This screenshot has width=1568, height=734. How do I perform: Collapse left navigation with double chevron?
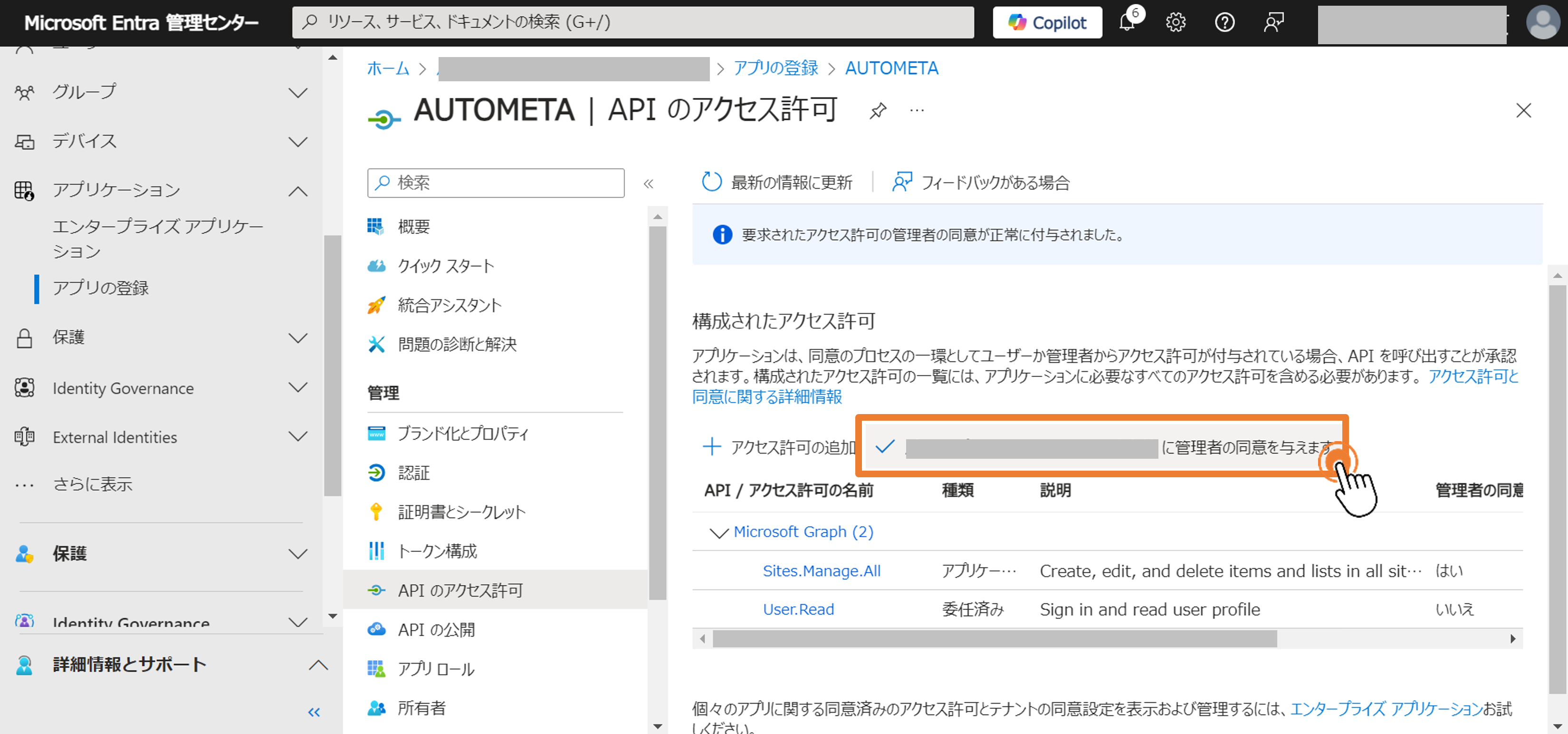coord(314,712)
